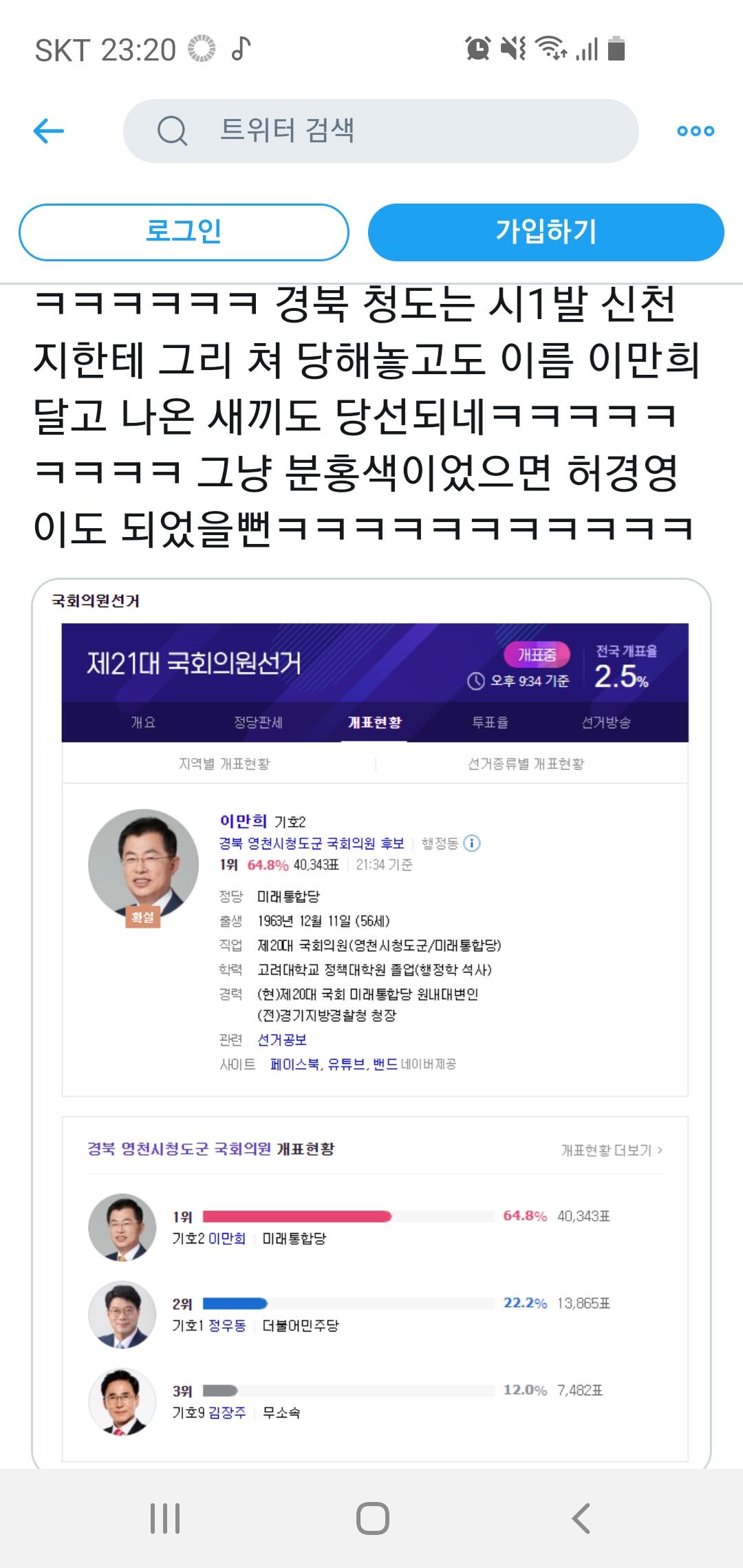This screenshot has height=1568, width=743.
Task: Select 선거종류별 개표현황 sub-tab
Action: click(526, 764)
